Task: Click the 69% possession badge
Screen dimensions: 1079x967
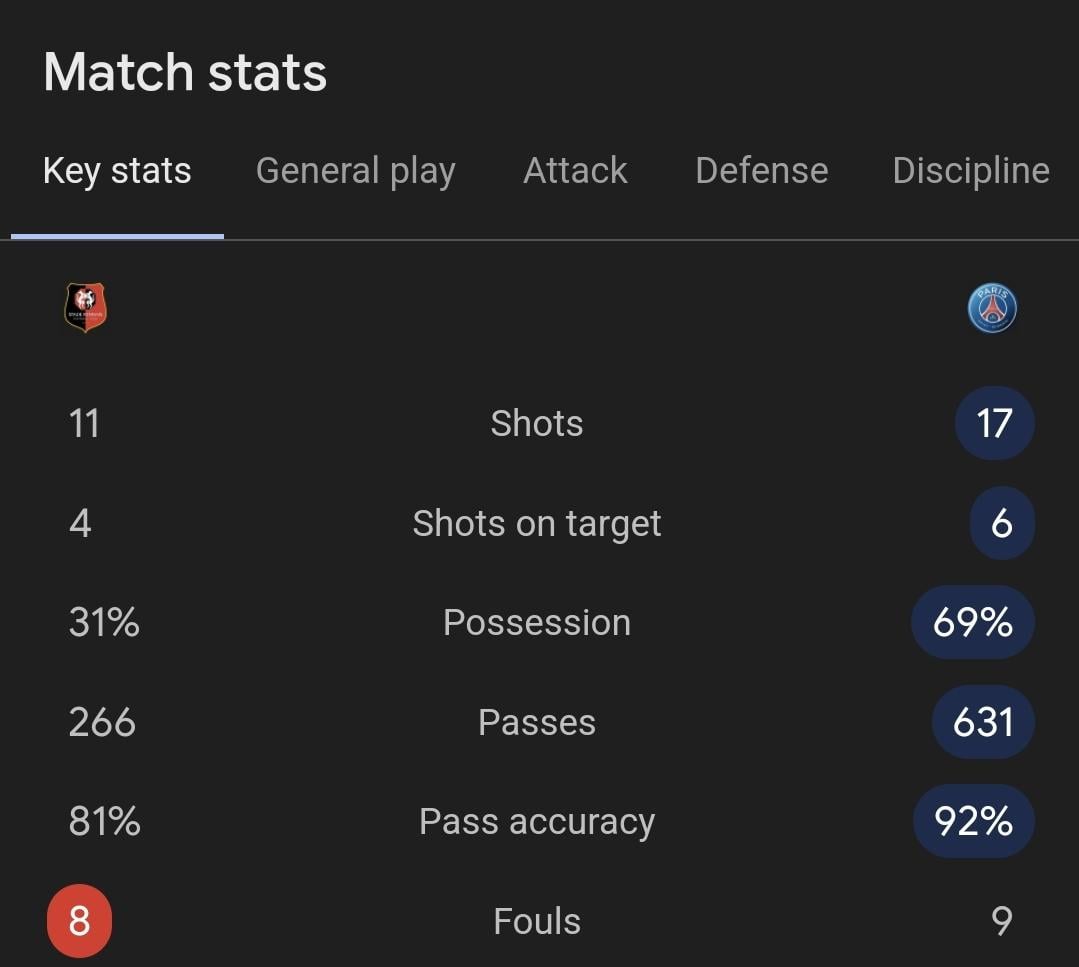Action: pos(972,622)
